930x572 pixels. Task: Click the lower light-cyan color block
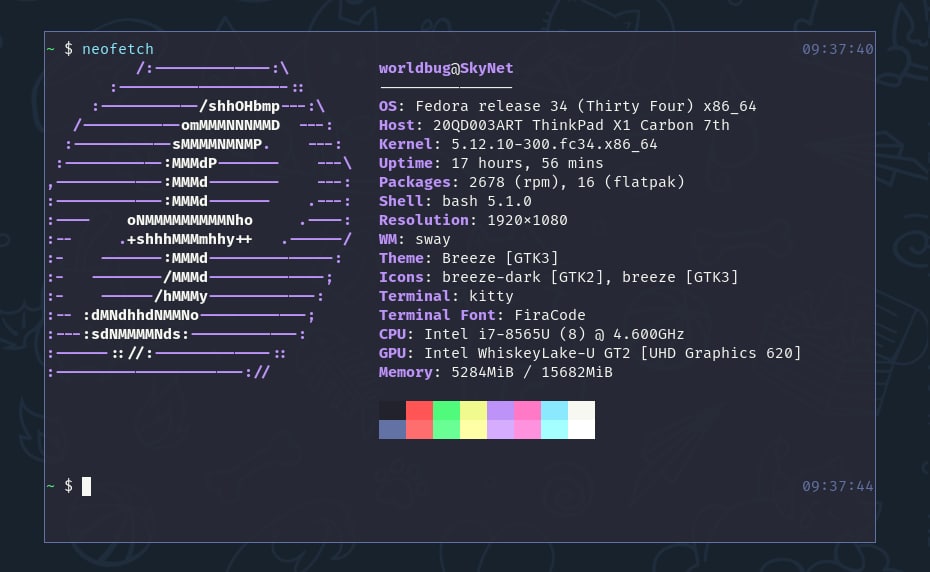[555, 430]
